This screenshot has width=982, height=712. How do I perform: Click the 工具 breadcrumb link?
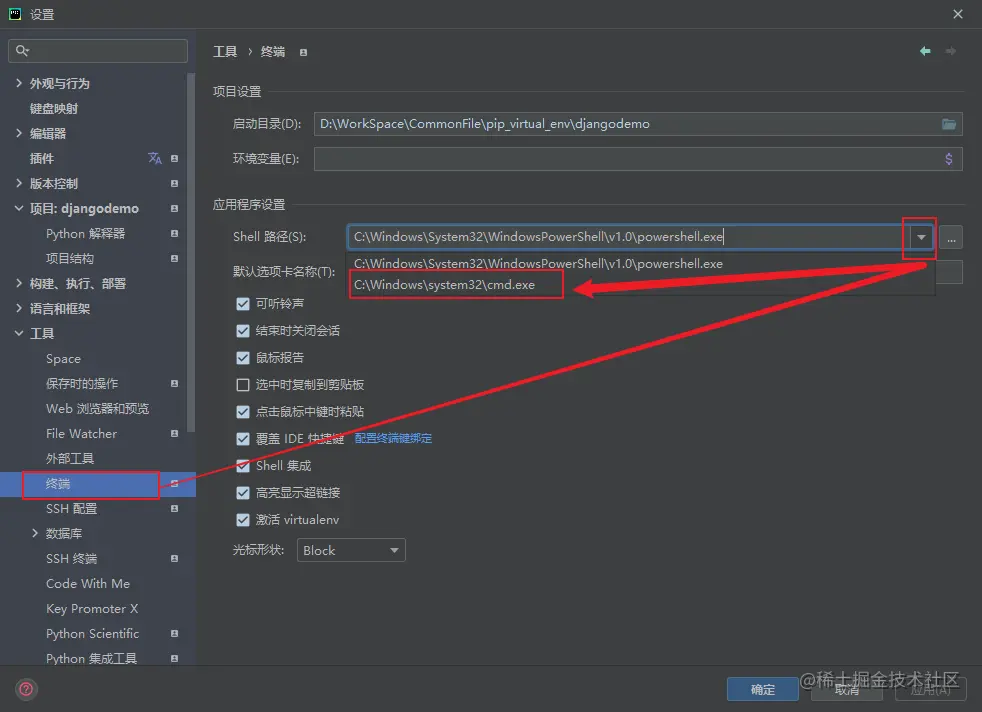tap(225, 51)
